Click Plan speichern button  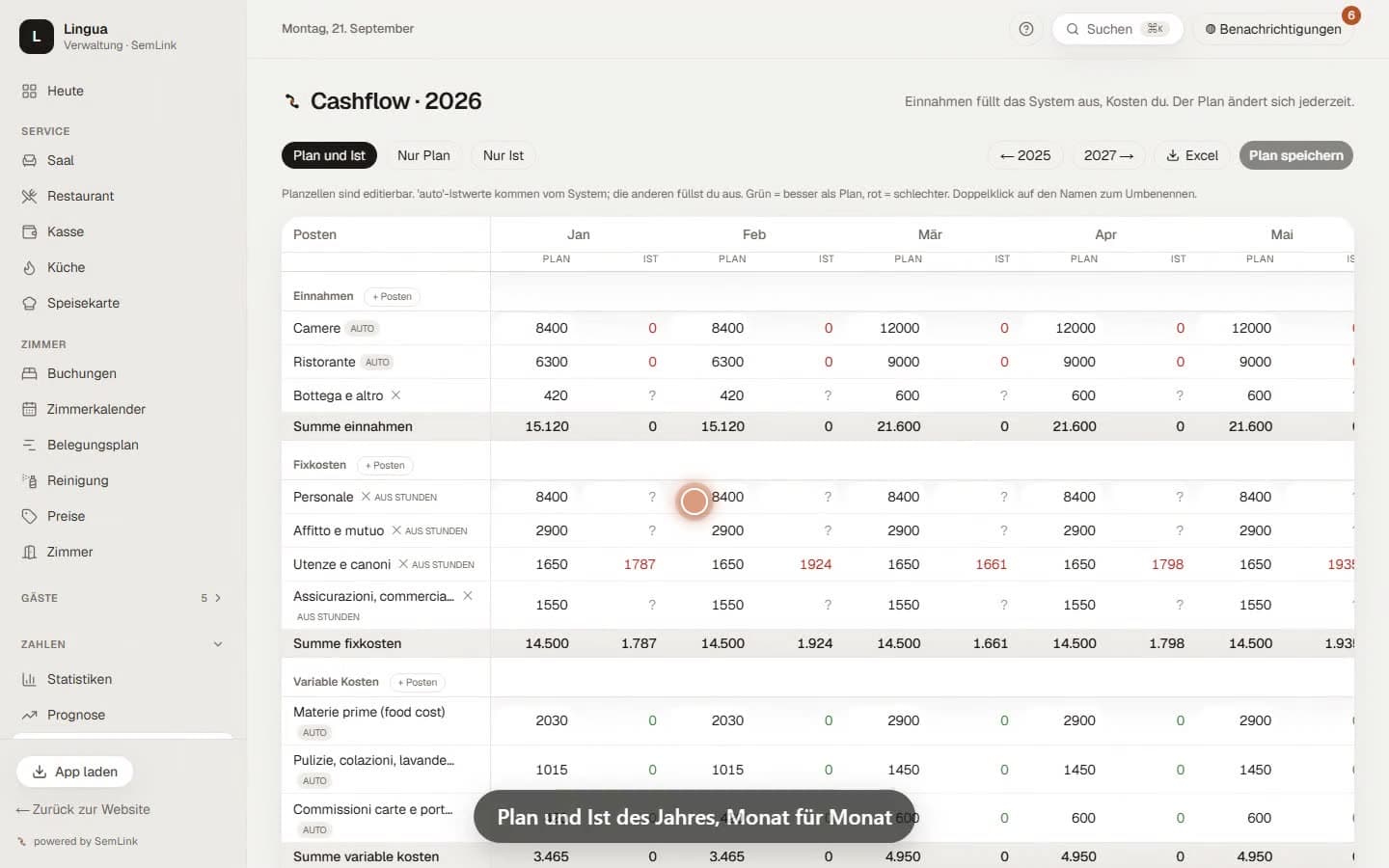tap(1295, 155)
